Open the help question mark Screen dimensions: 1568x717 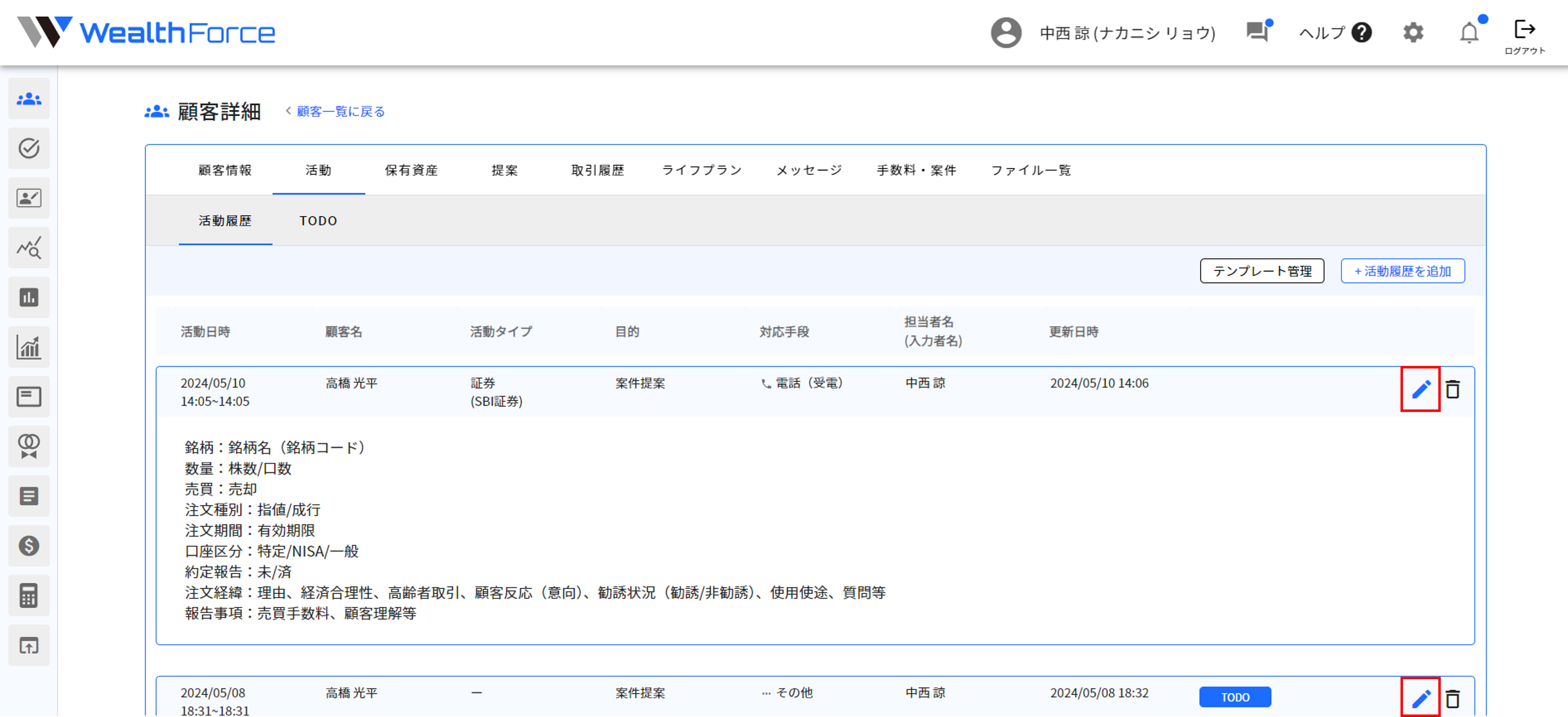(x=1361, y=33)
